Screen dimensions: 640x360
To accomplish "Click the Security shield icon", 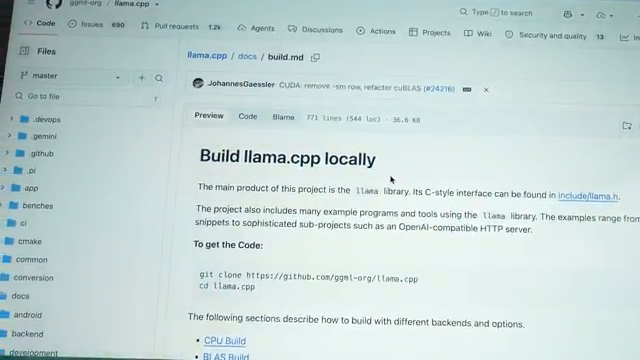I will click(x=509, y=35).
